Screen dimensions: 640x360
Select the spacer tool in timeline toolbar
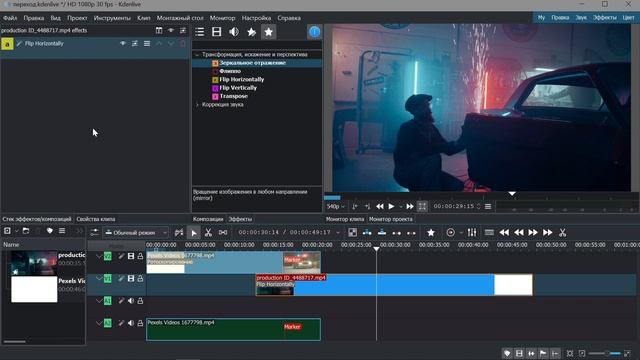pyautogui.click(x=223, y=233)
